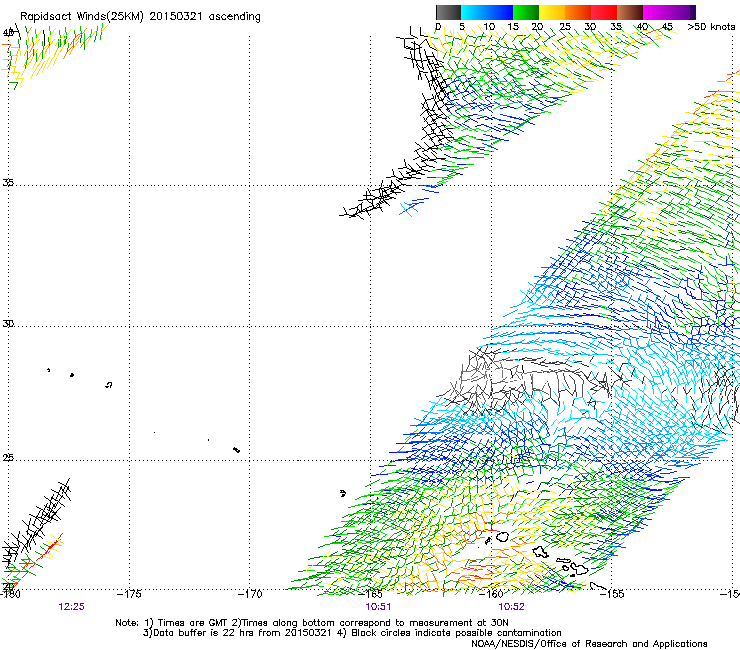The image size is (740, 650).
Task: Click the '35' latitude axis label
Action: (8, 182)
